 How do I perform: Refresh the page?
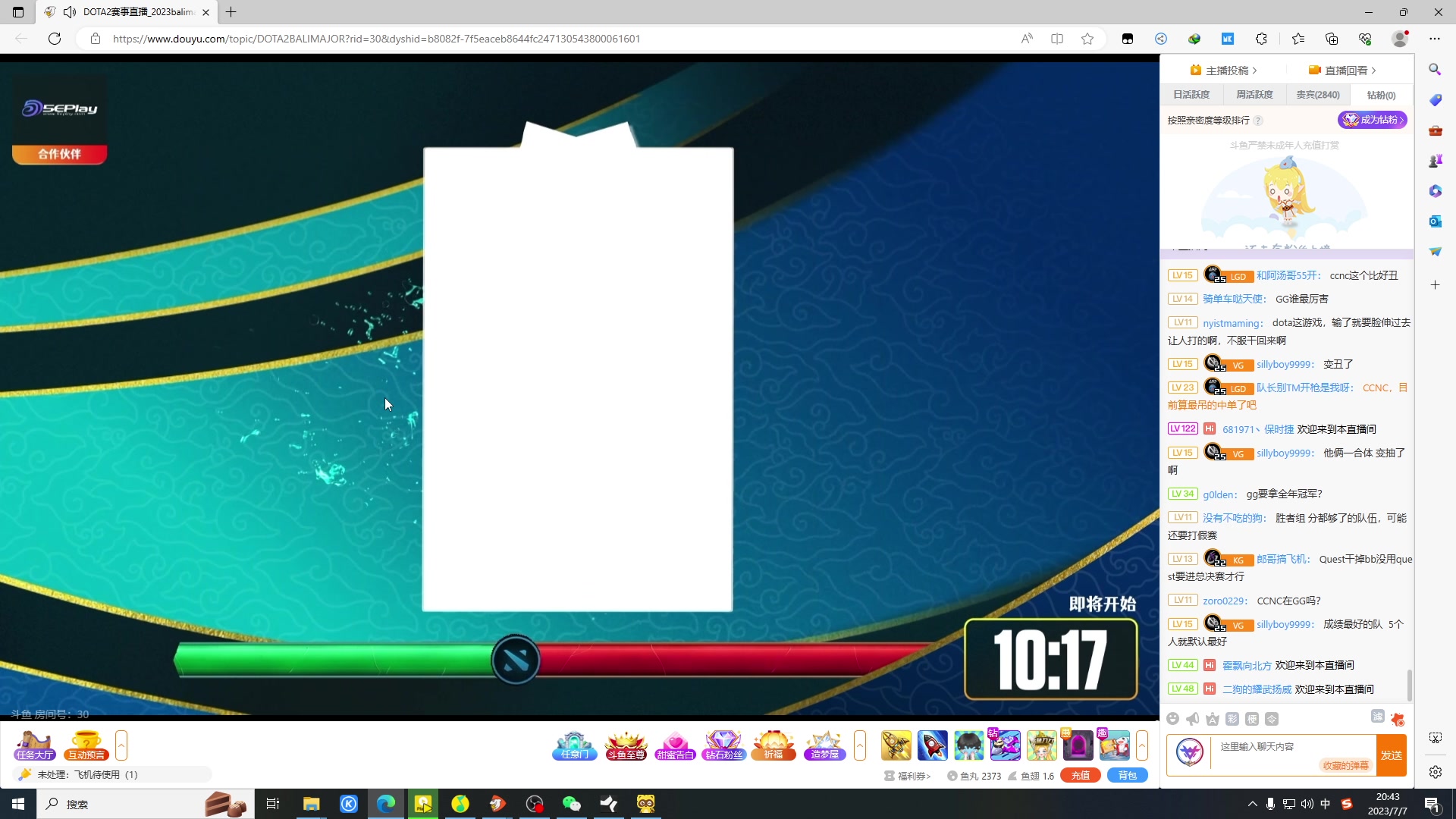55,39
